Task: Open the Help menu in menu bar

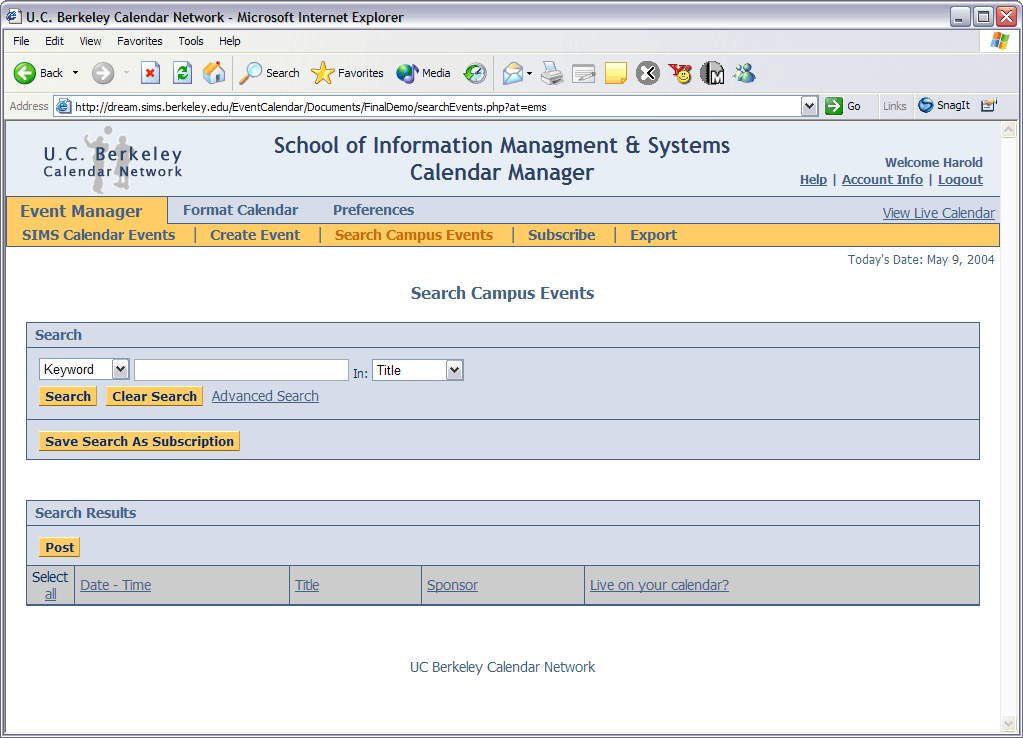Action: pyautogui.click(x=230, y=40)
